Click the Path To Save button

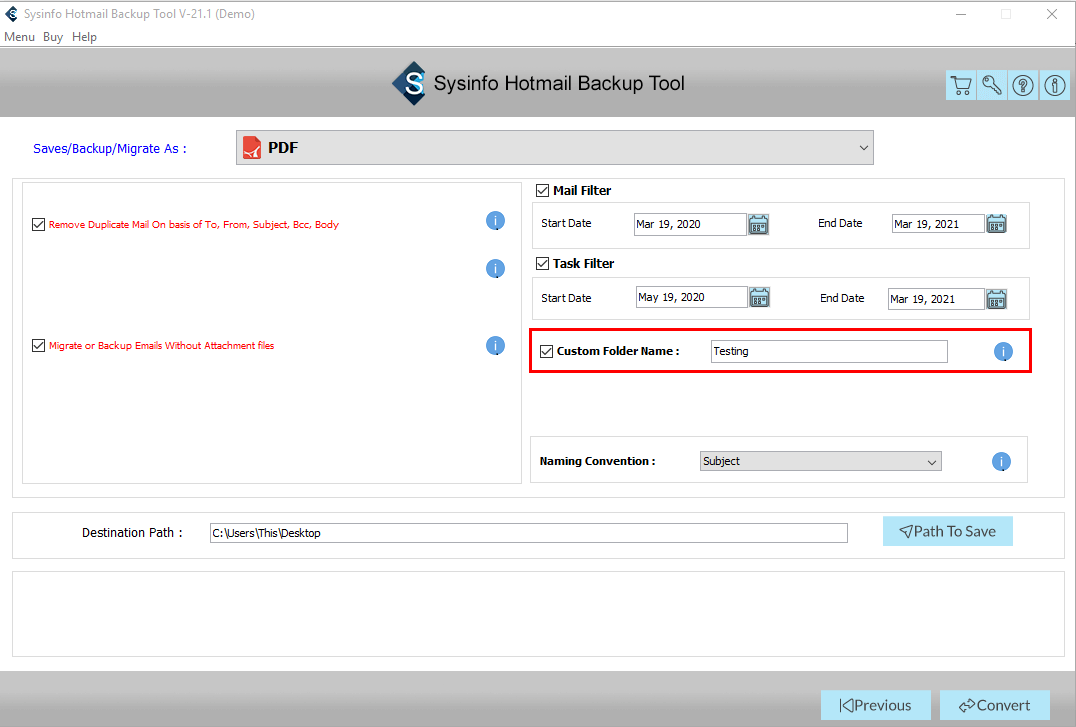[948, 531]
